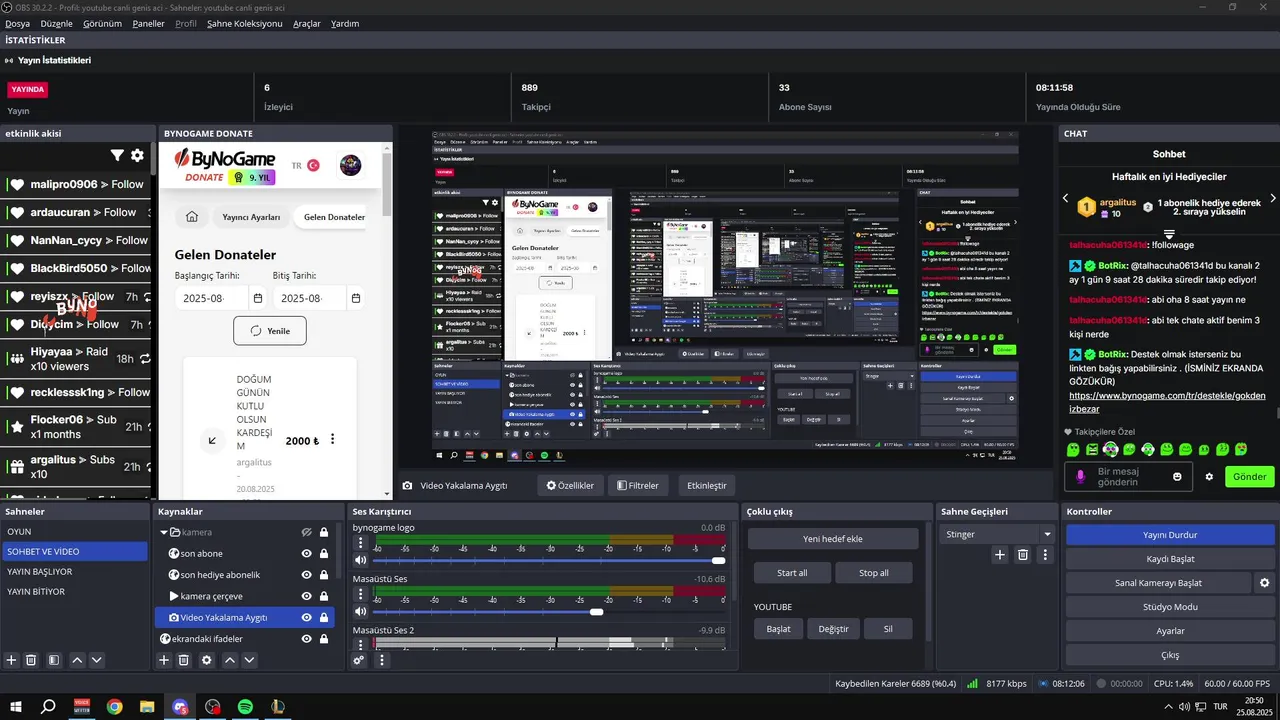
Task: Click Kaydı Başlat button
Action: 1170,559
